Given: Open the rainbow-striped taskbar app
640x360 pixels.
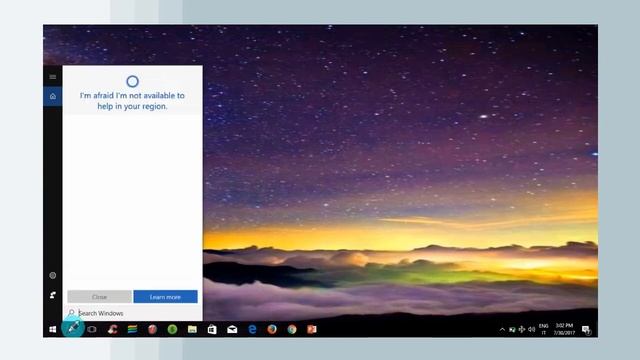Looking at the screenshot, I should pos(132,329).
